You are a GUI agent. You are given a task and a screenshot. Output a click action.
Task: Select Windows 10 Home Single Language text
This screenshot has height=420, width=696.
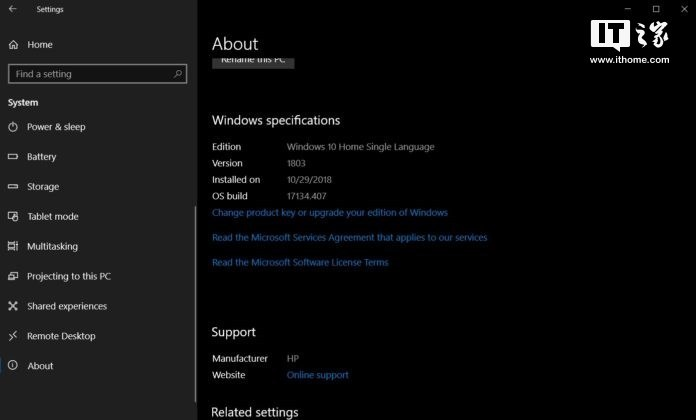click(x=360, y=147)
